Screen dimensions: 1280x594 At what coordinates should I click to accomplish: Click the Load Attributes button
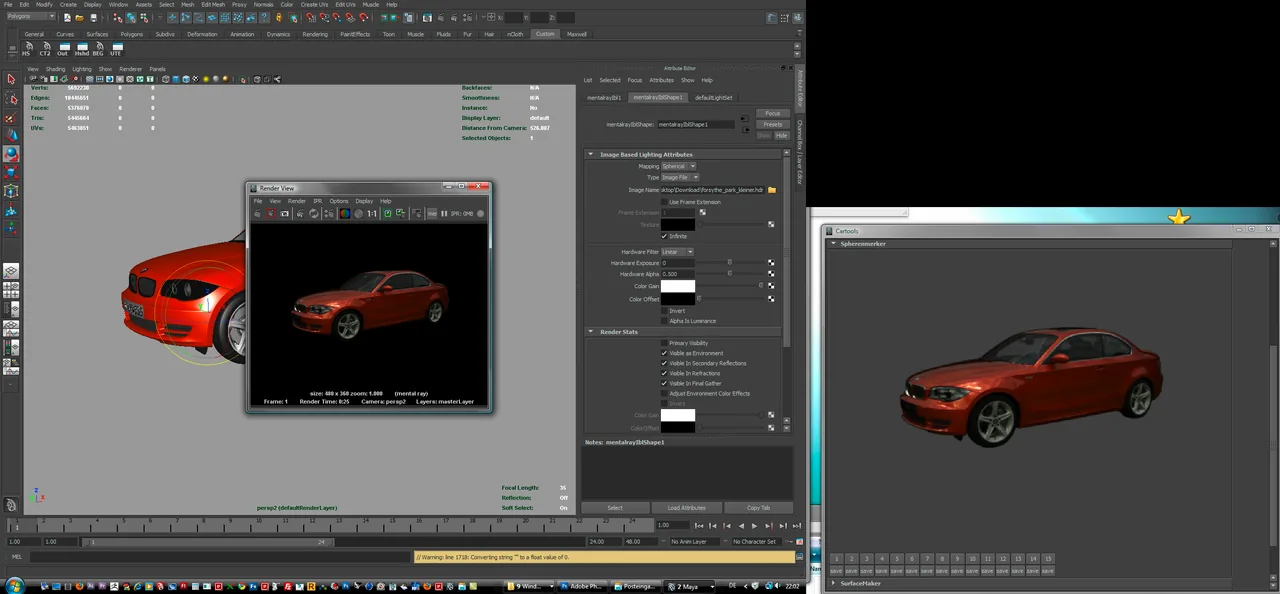pos(686,508)
